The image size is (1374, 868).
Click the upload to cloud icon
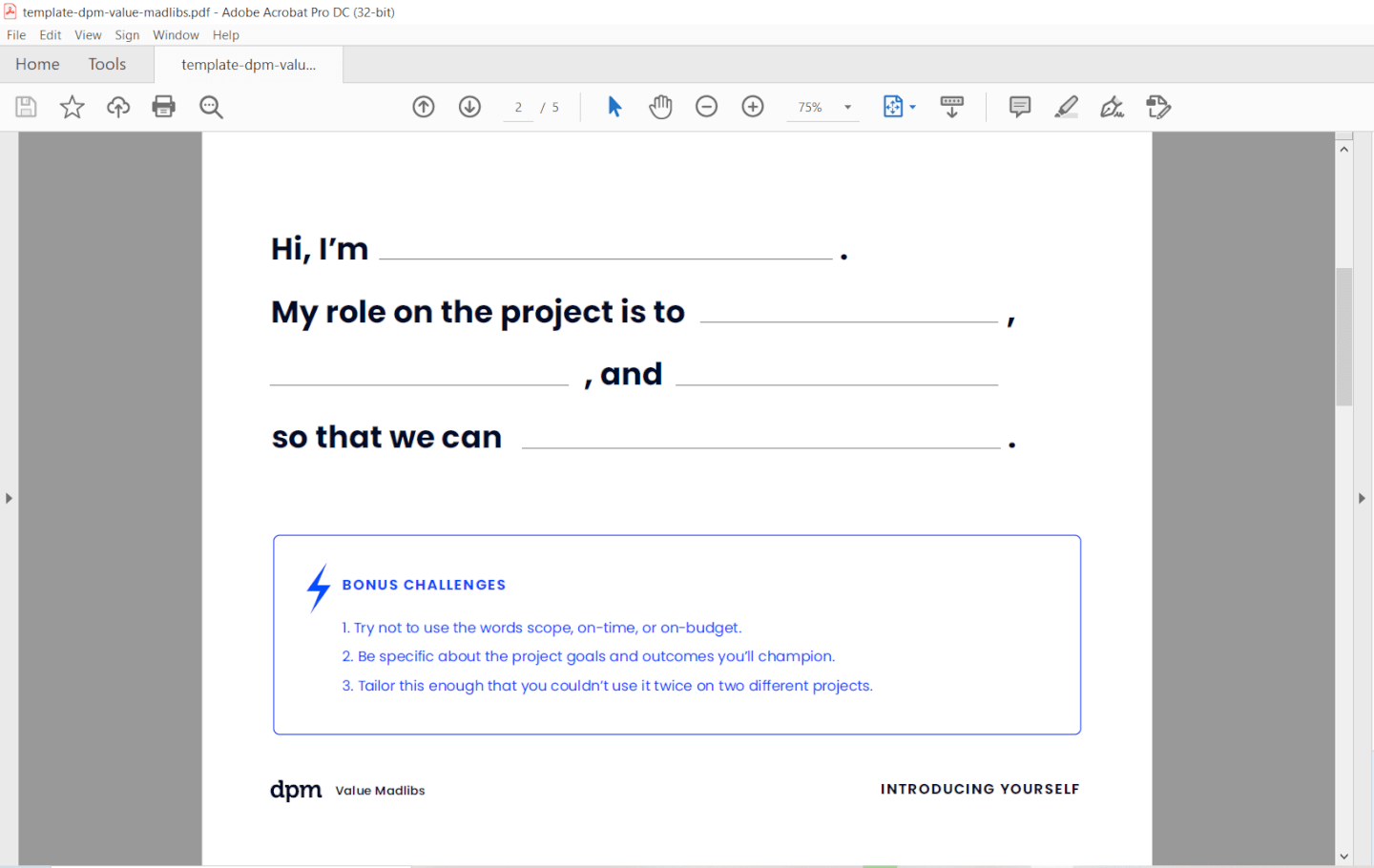118,107
